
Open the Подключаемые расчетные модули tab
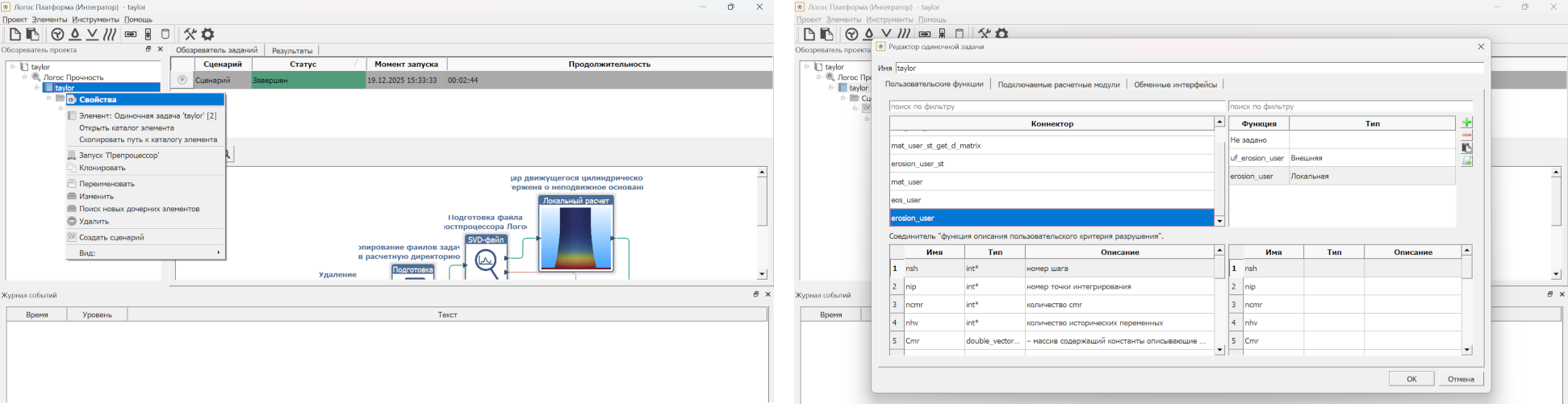click(1059, 85)
